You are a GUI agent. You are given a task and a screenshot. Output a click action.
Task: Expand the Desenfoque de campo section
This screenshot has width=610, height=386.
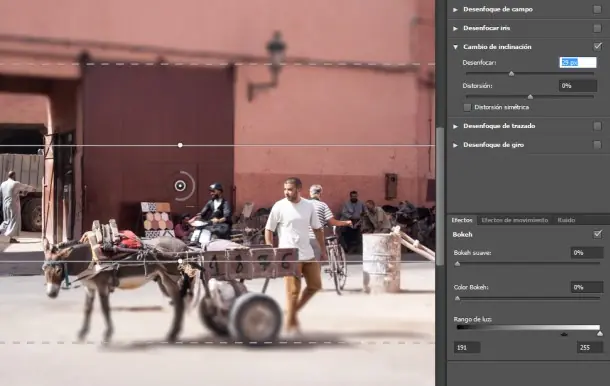455,9
